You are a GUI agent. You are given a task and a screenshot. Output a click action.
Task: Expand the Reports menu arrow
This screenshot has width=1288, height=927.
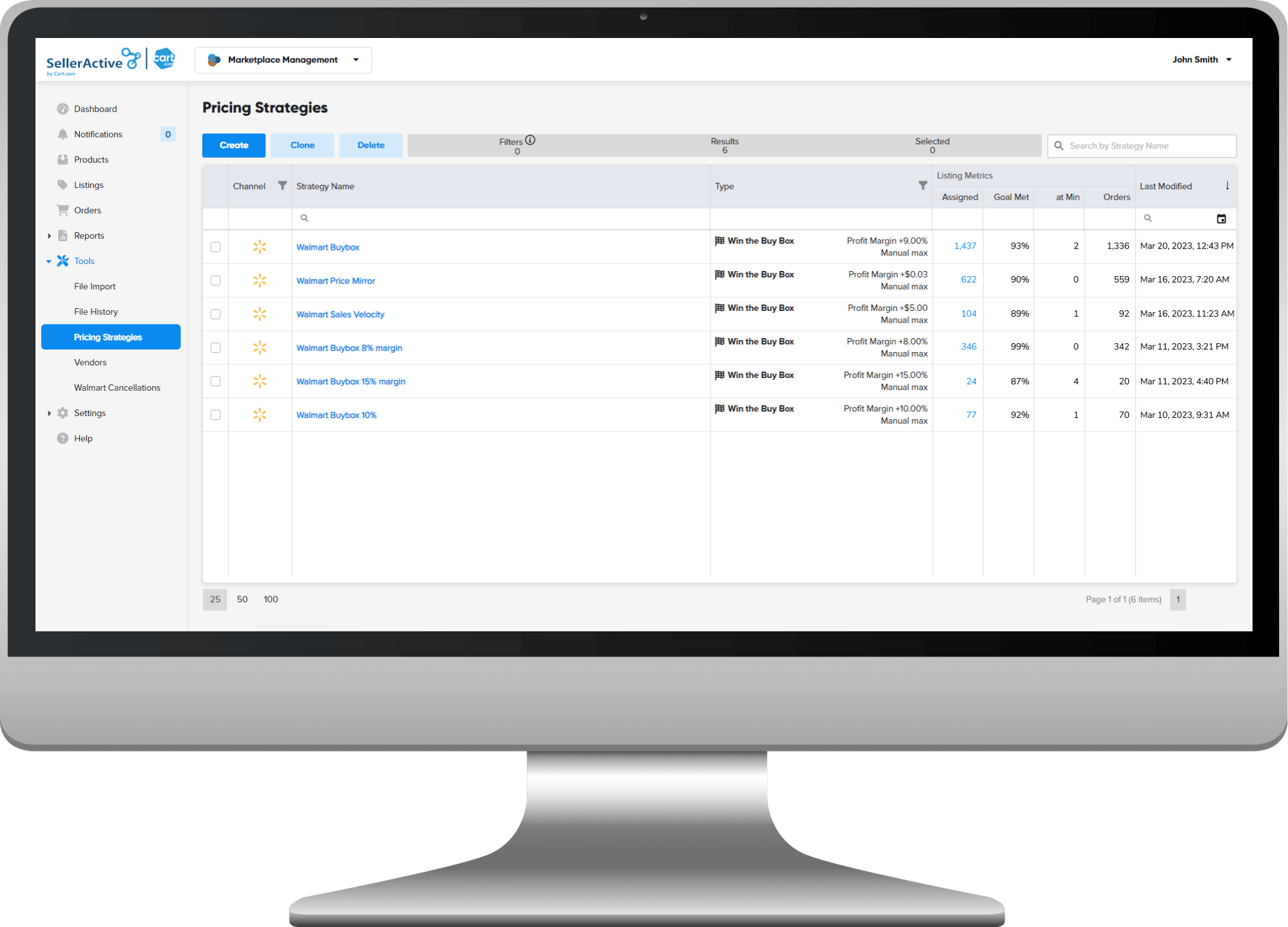(x=50, y=236)
